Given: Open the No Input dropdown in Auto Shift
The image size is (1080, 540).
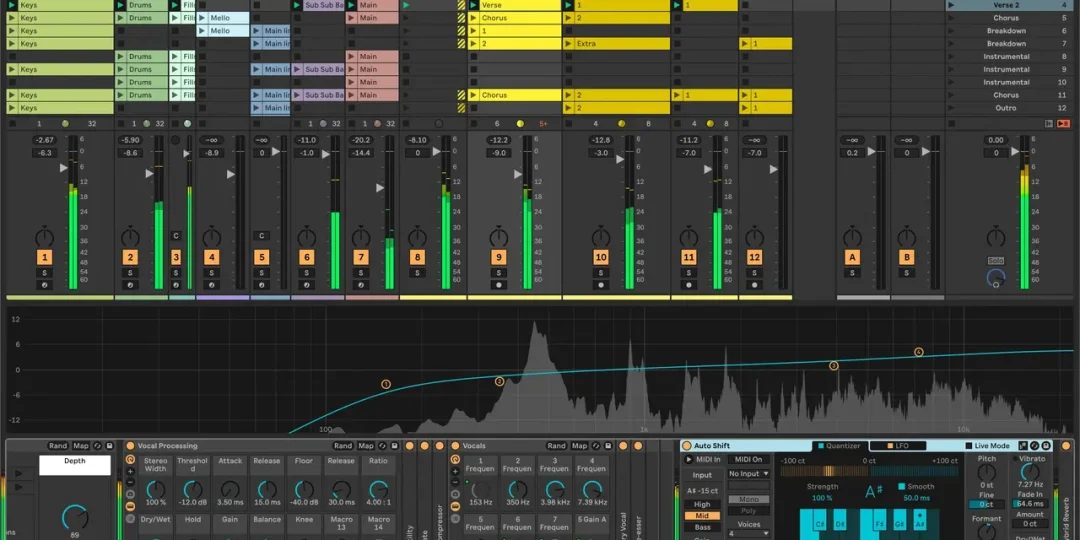Looking at the screenshot, I should (749, 474).
